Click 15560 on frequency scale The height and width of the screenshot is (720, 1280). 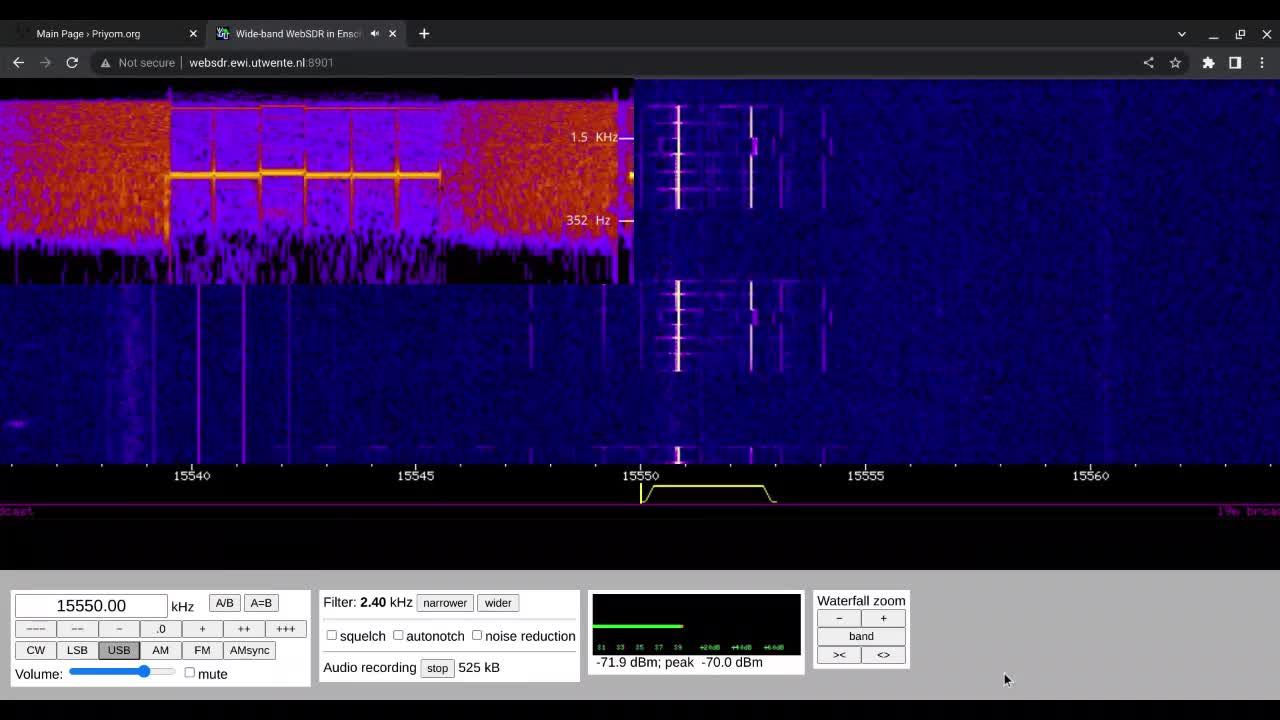pos(1091,476)
